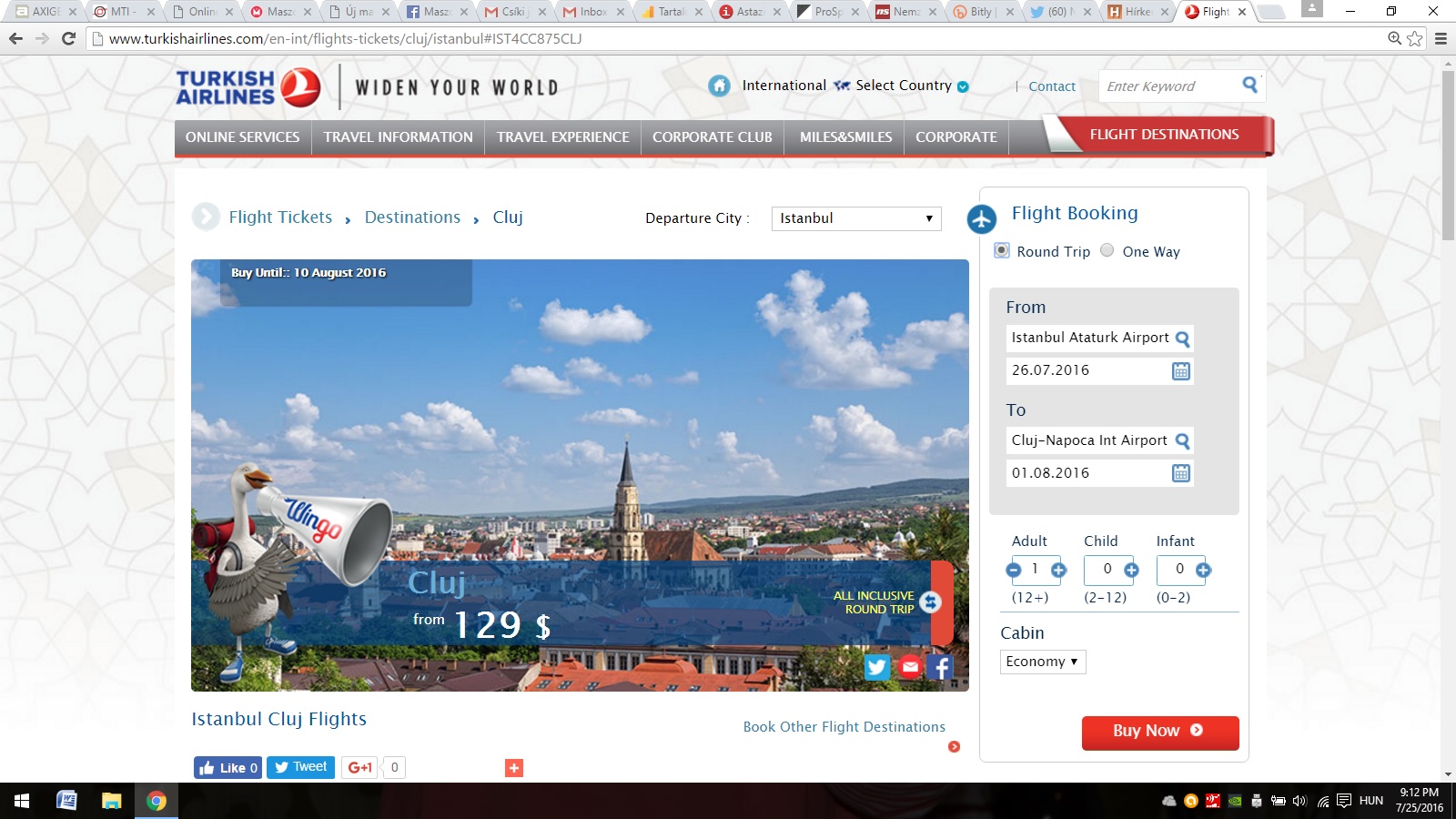Increase the Infant passenger count
Image resolution: width=1456 pixels, height=819 pixels.
point(1203,571)
